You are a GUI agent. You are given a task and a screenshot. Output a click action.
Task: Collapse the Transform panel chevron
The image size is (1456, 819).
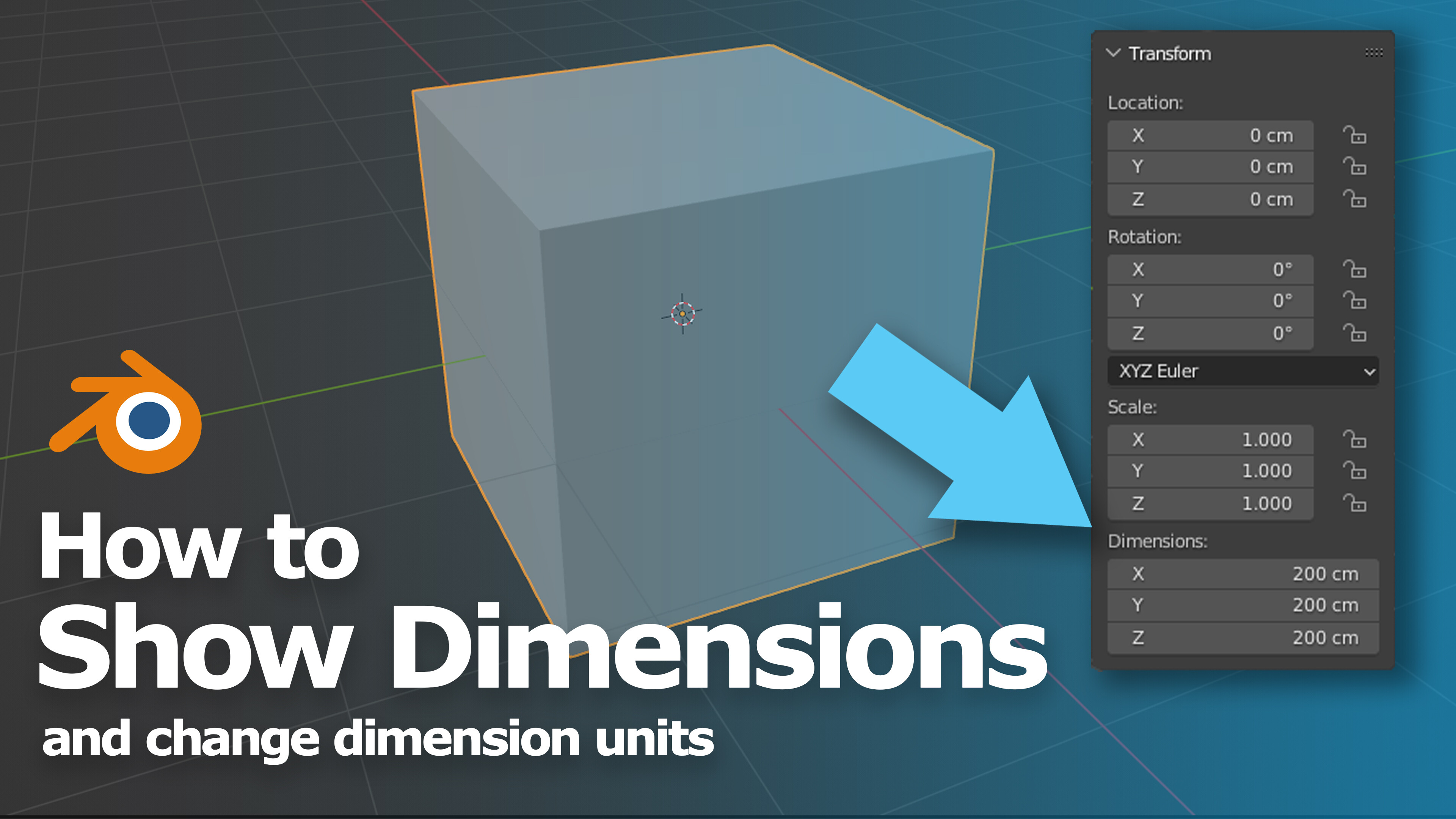click(1113, 53)
